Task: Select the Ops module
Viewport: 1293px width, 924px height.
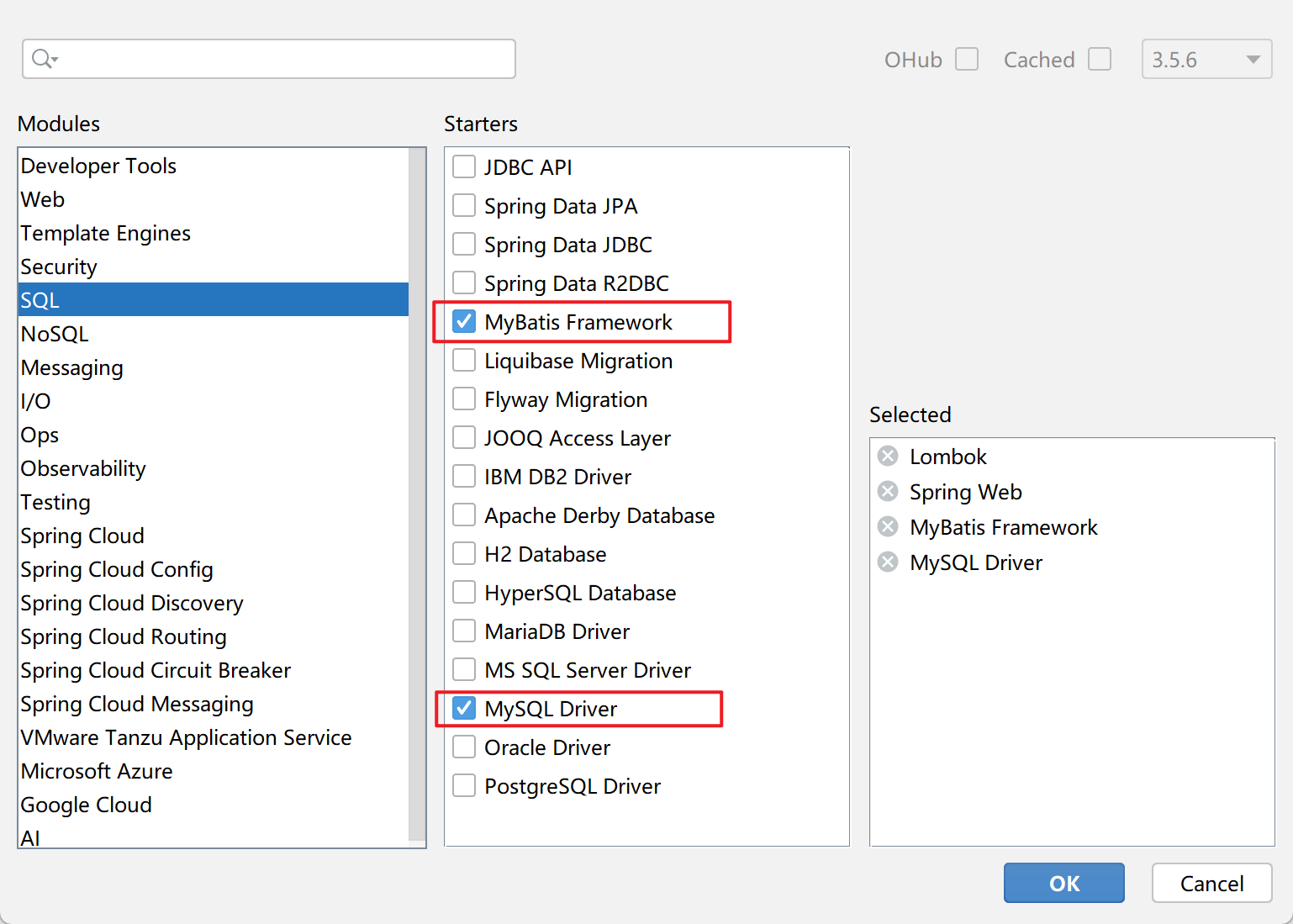Action: pos(214,435)
